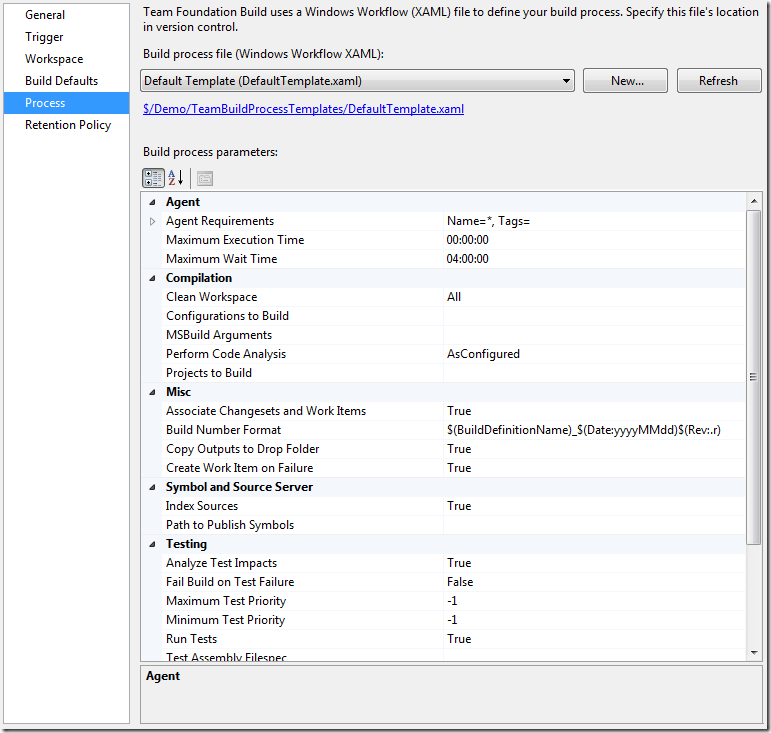Click the New... button
The image size is (771, 733).
click(625, 81)
